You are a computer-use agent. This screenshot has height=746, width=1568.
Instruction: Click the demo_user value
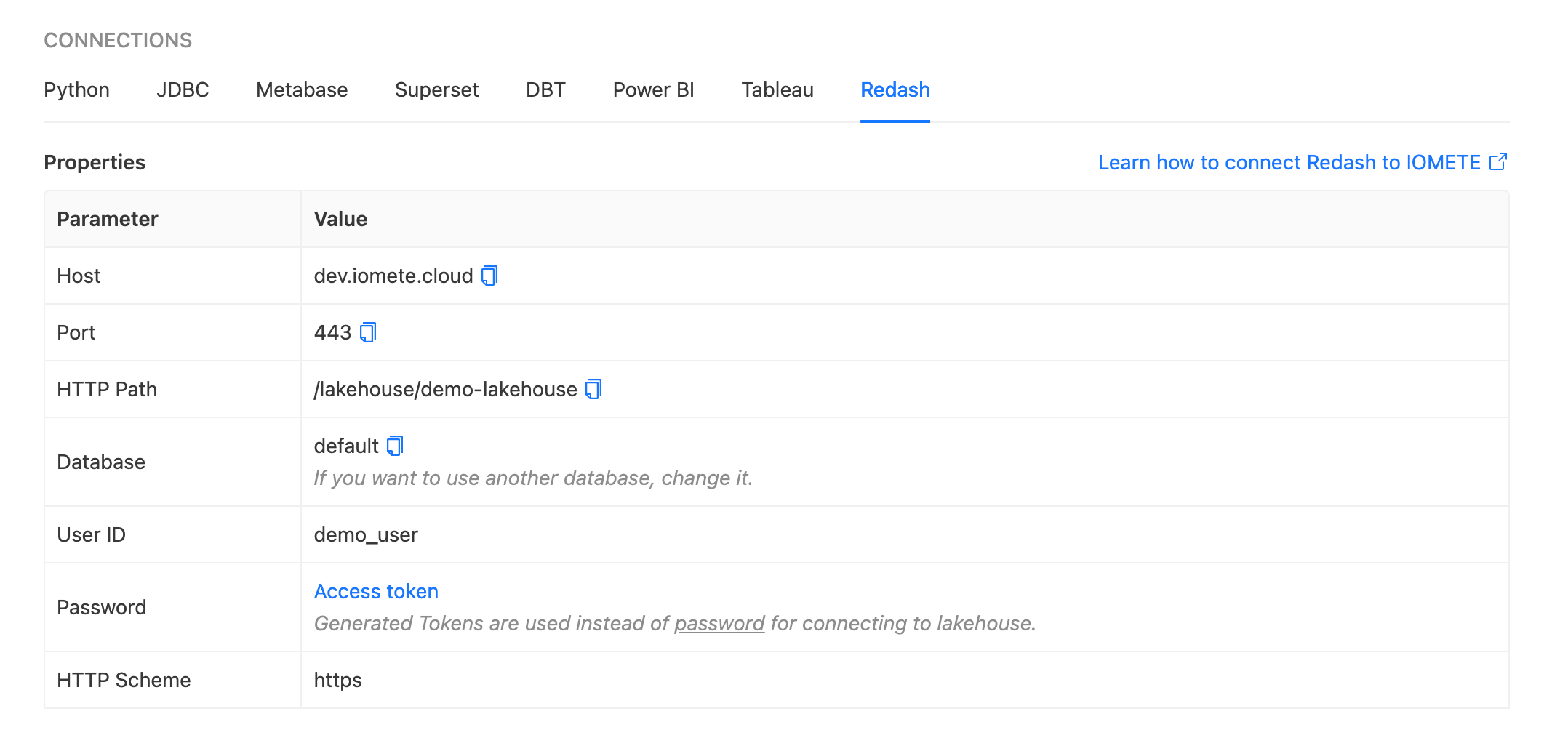[366, 535]
